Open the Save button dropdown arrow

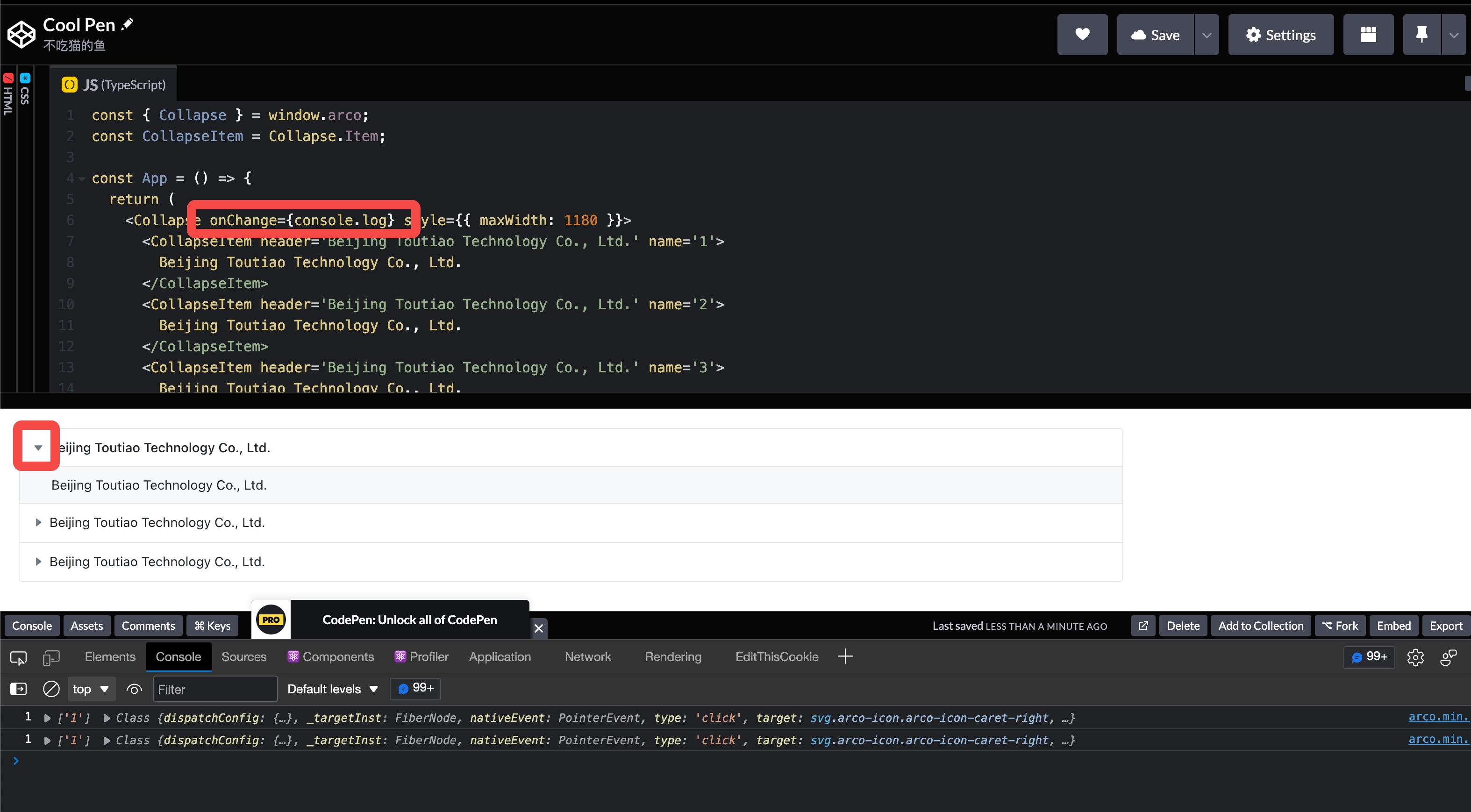tap(1207, 34)
